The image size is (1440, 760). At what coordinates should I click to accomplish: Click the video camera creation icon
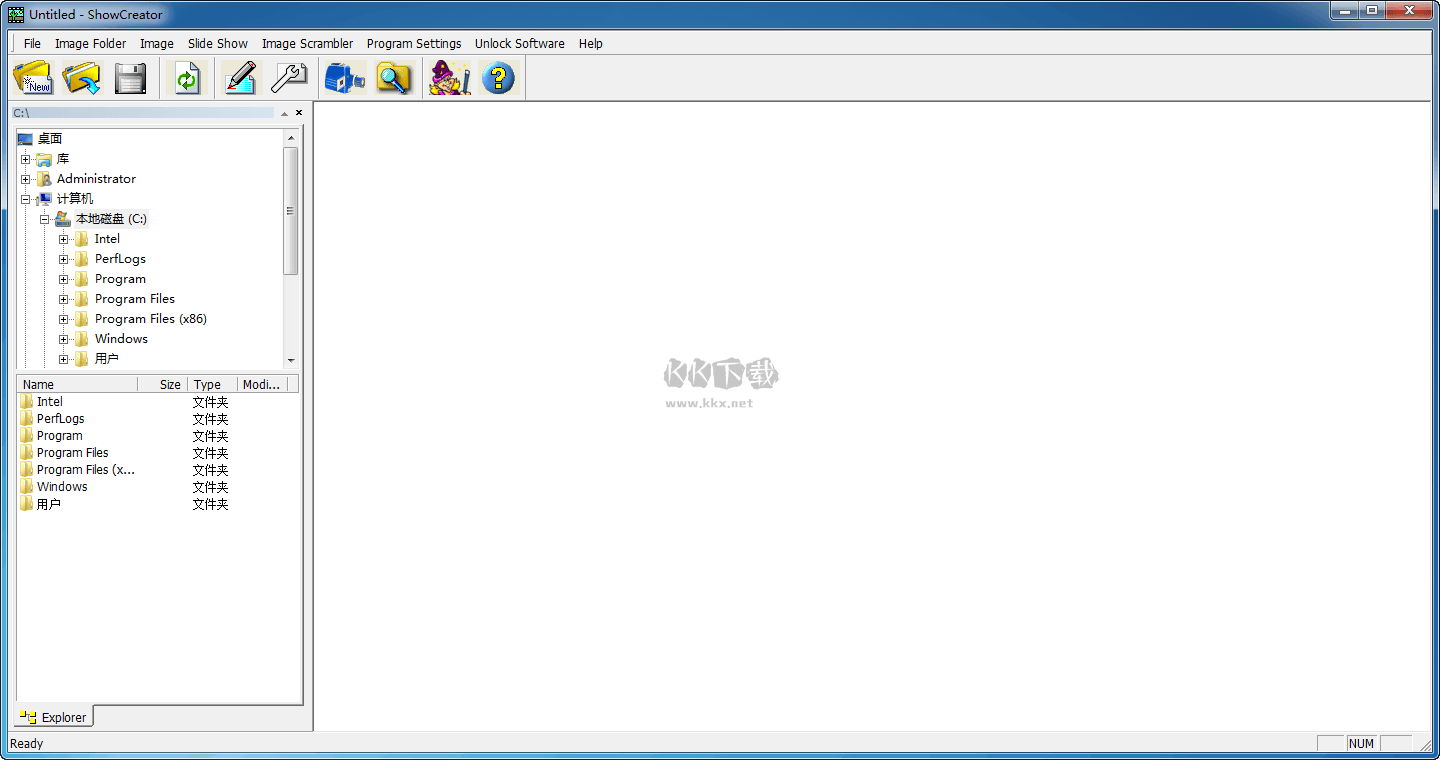tap(344, 78)
